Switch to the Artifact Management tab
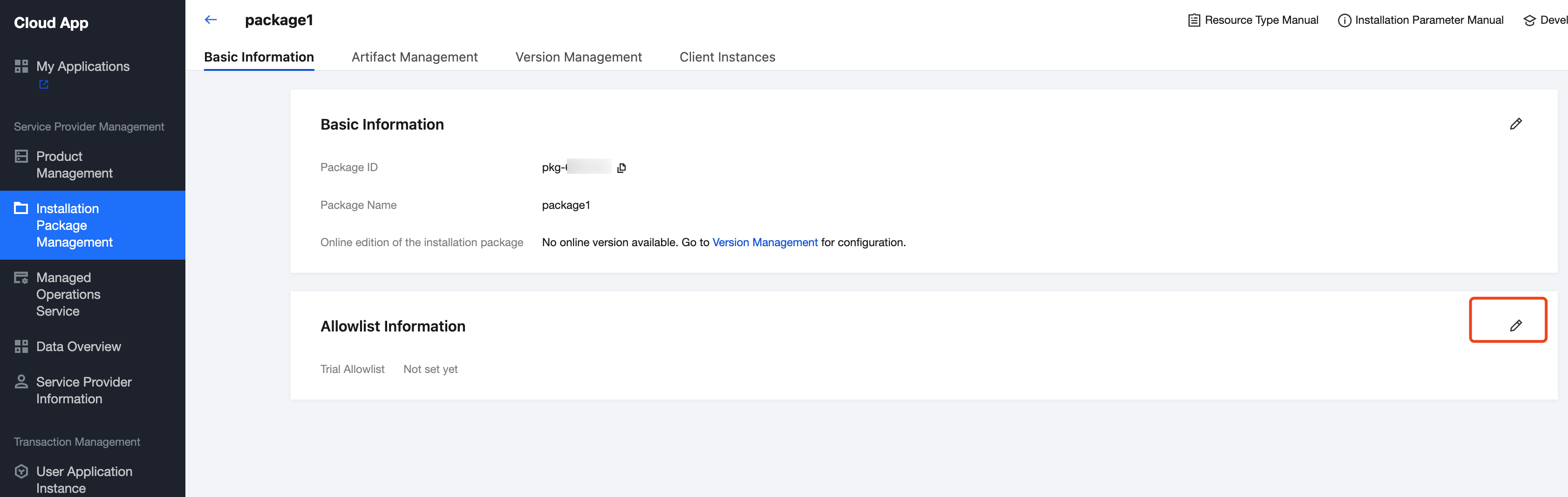1568x497 pixels. pyautogui.click(x=414, y=57)
